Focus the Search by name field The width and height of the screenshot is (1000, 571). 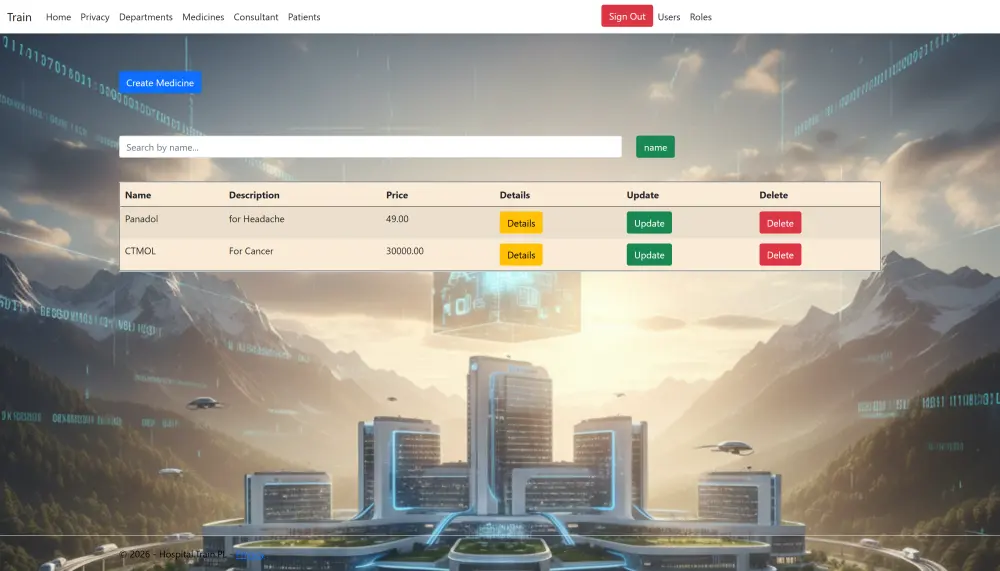click(x=371, y=147)
